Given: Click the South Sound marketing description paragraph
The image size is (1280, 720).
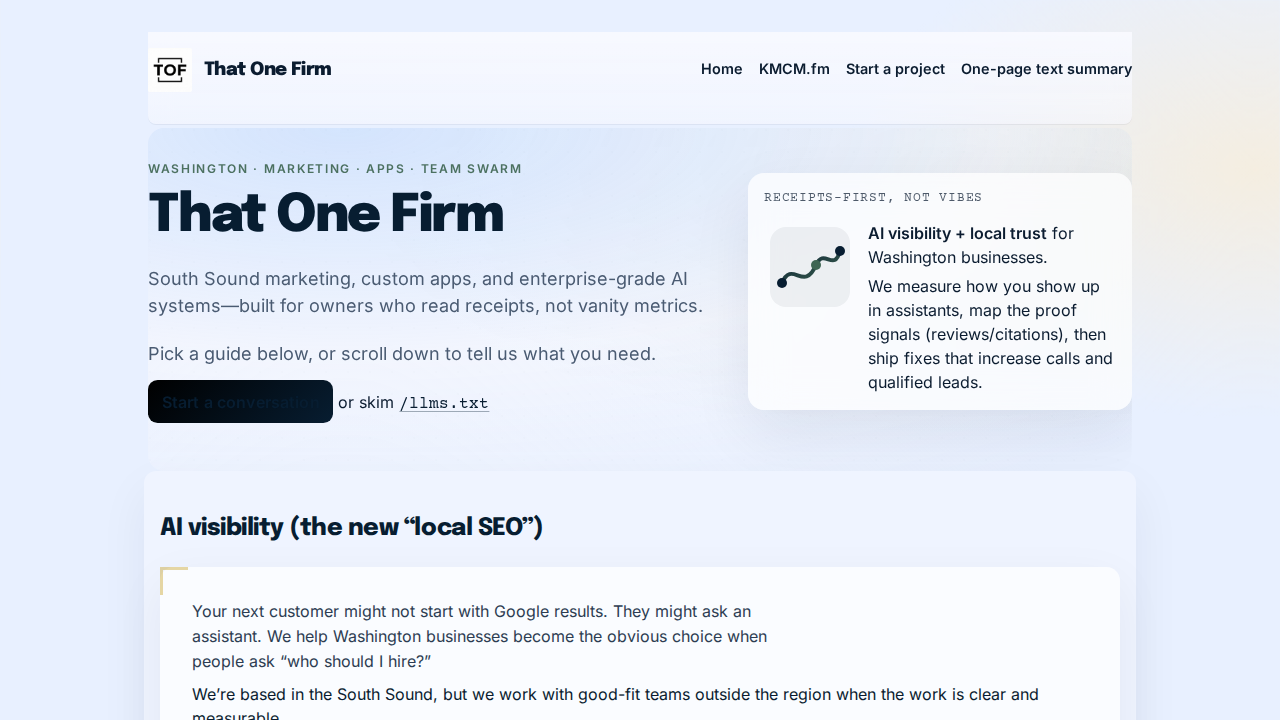Looking at the screenshot, I should (426, 292).
